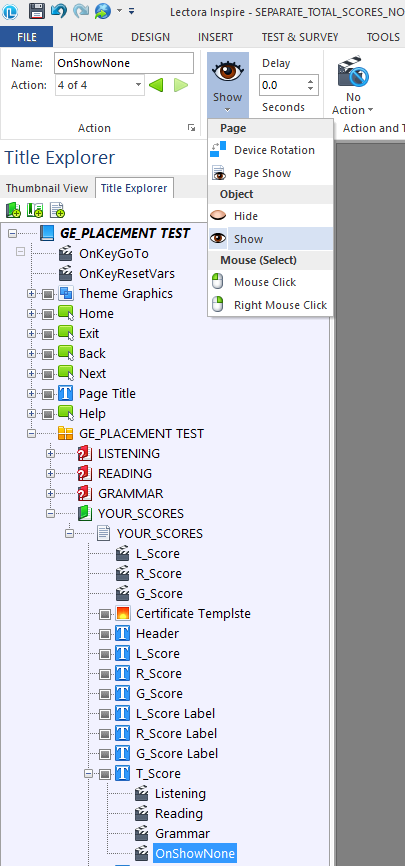Expand the LISTENING test node
This screenshot has width=405, height=866.
click(x=51, y=453)
